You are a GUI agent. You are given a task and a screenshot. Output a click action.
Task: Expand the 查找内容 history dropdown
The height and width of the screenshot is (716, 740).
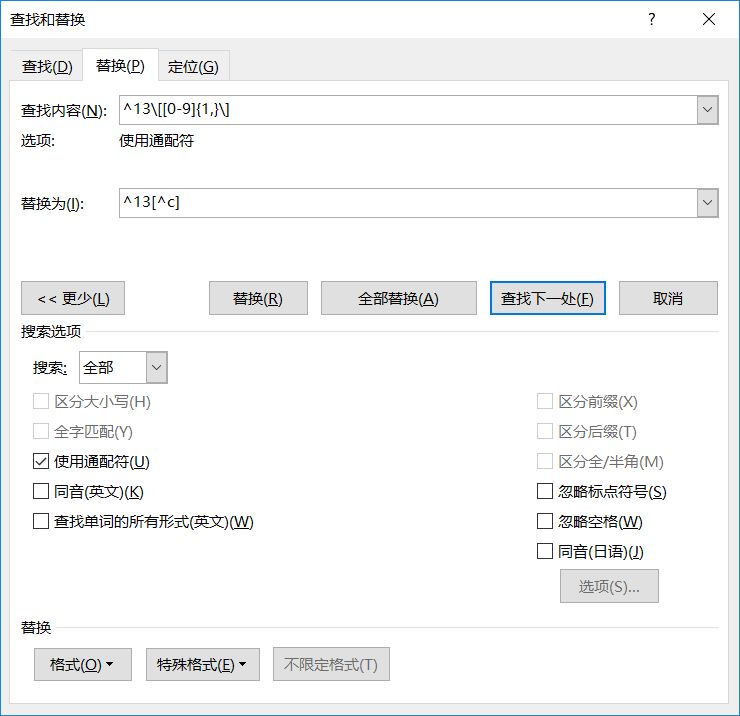(x=707, y=110)
